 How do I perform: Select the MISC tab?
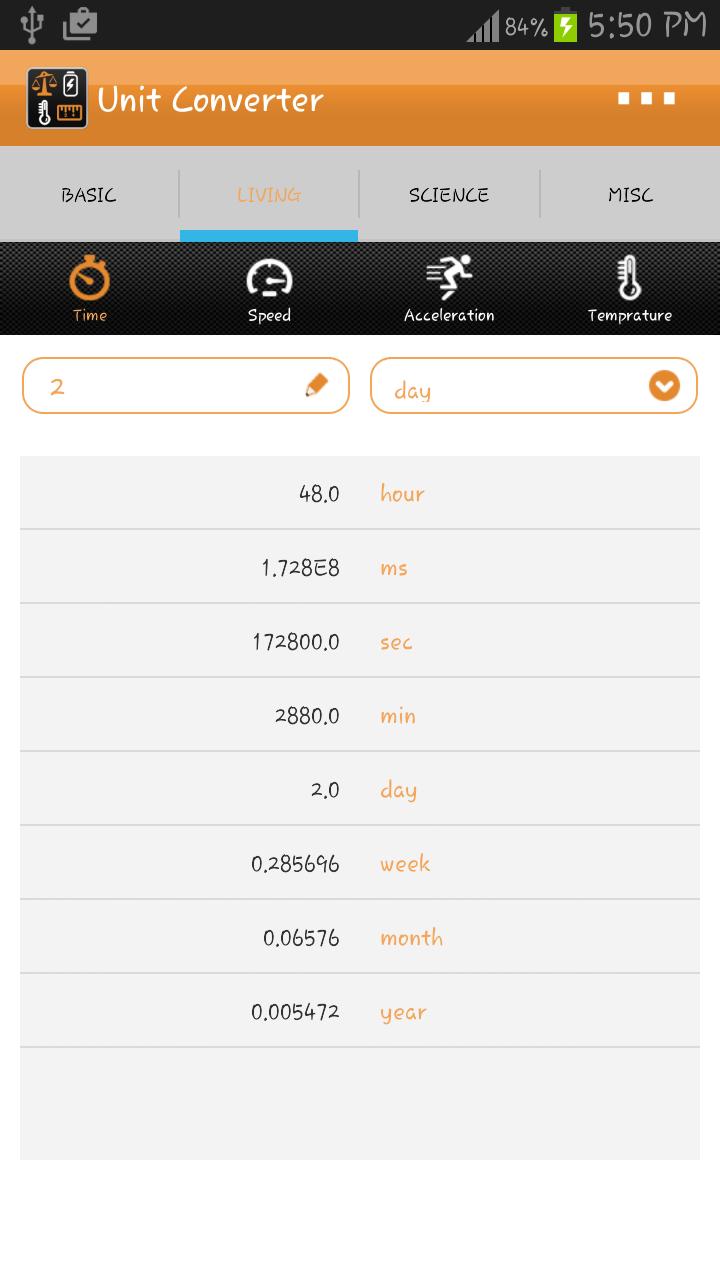630,194
